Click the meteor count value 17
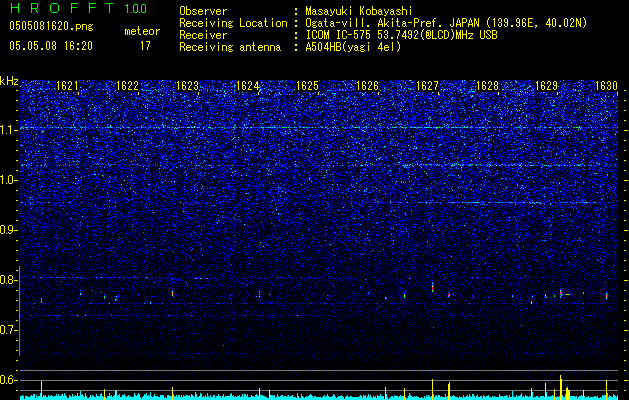 pyautogui.click(x=145, y=46)
